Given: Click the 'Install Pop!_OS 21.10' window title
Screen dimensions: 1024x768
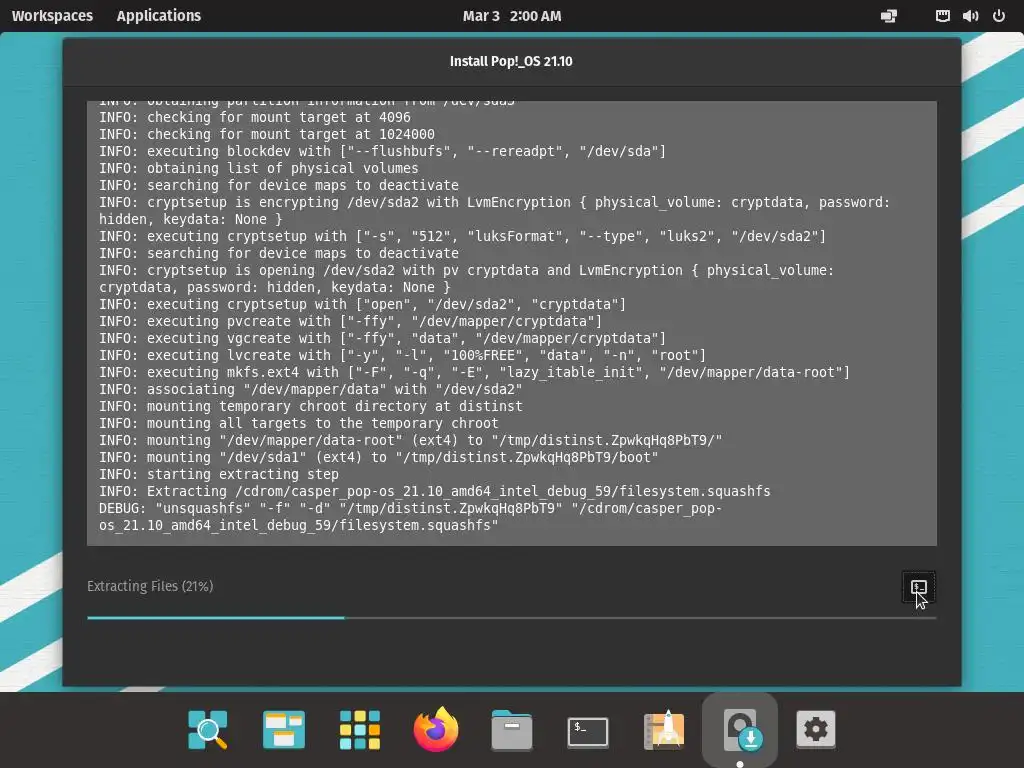Looking at the screenshot, I should (511, 61).
